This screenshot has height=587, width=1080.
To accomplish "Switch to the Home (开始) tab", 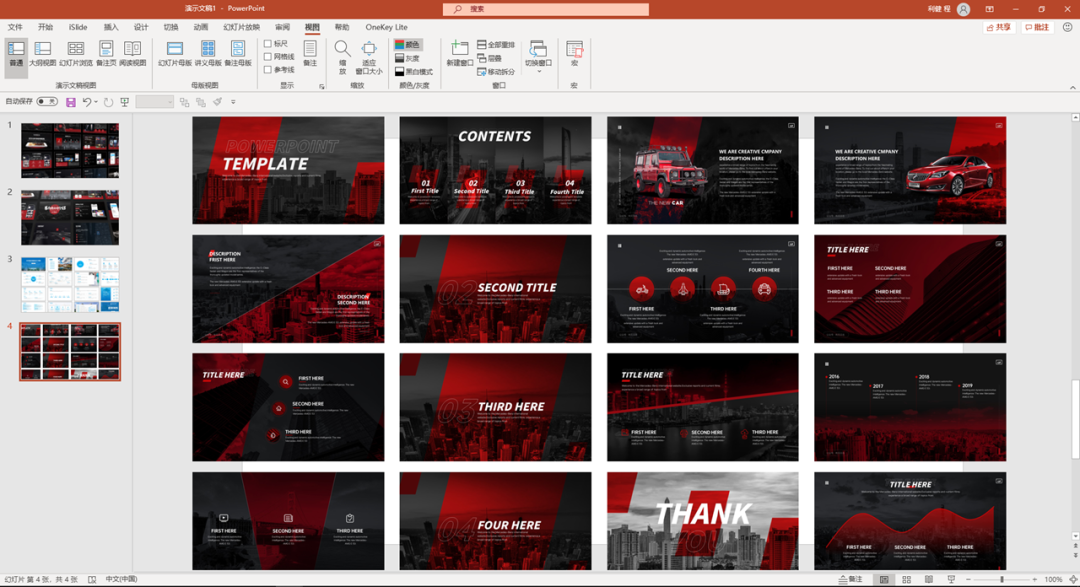I will click(45, 27).
